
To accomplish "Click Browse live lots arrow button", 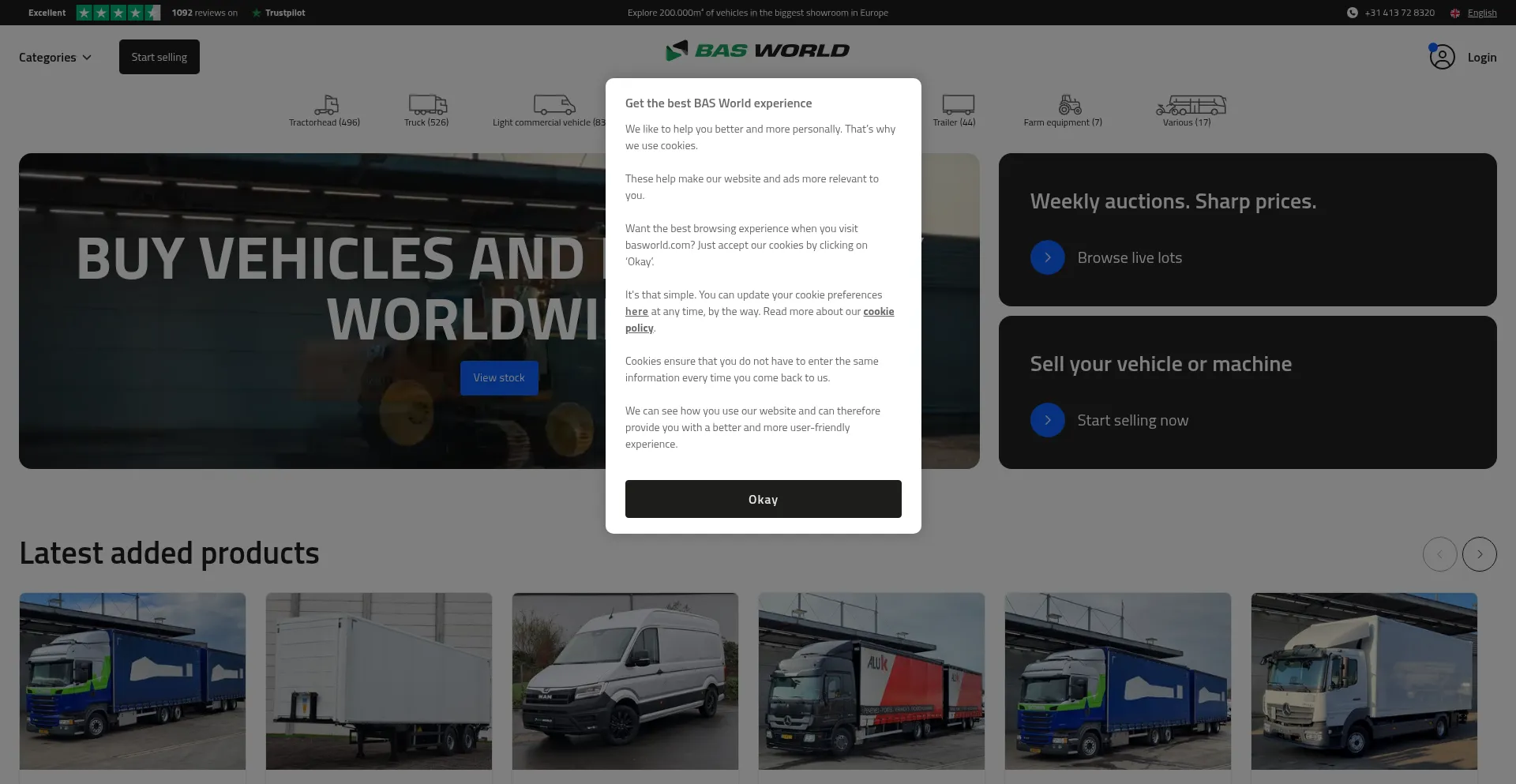I will tap(1047, 258).
